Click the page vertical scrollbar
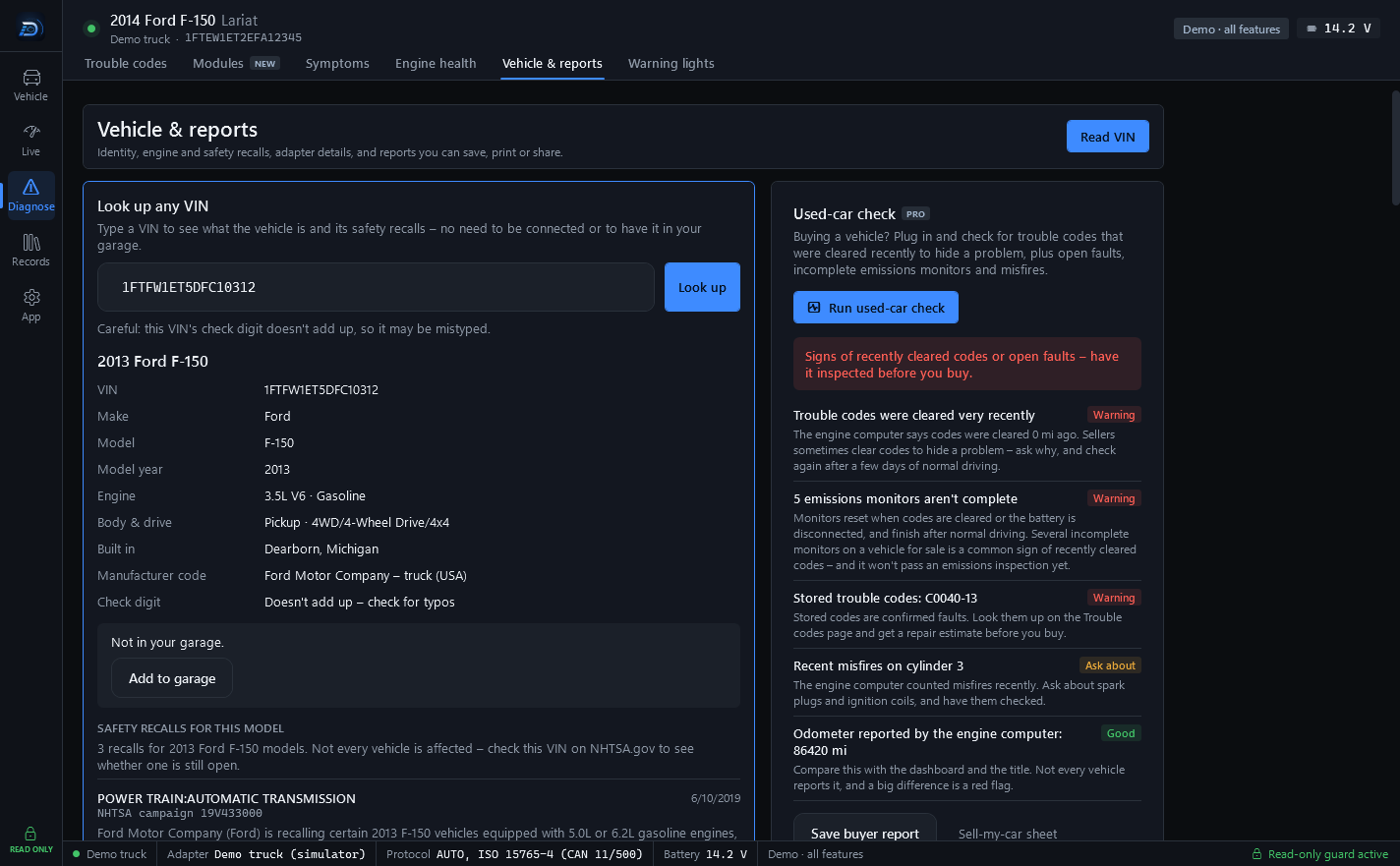 [x=1395, y=147]
